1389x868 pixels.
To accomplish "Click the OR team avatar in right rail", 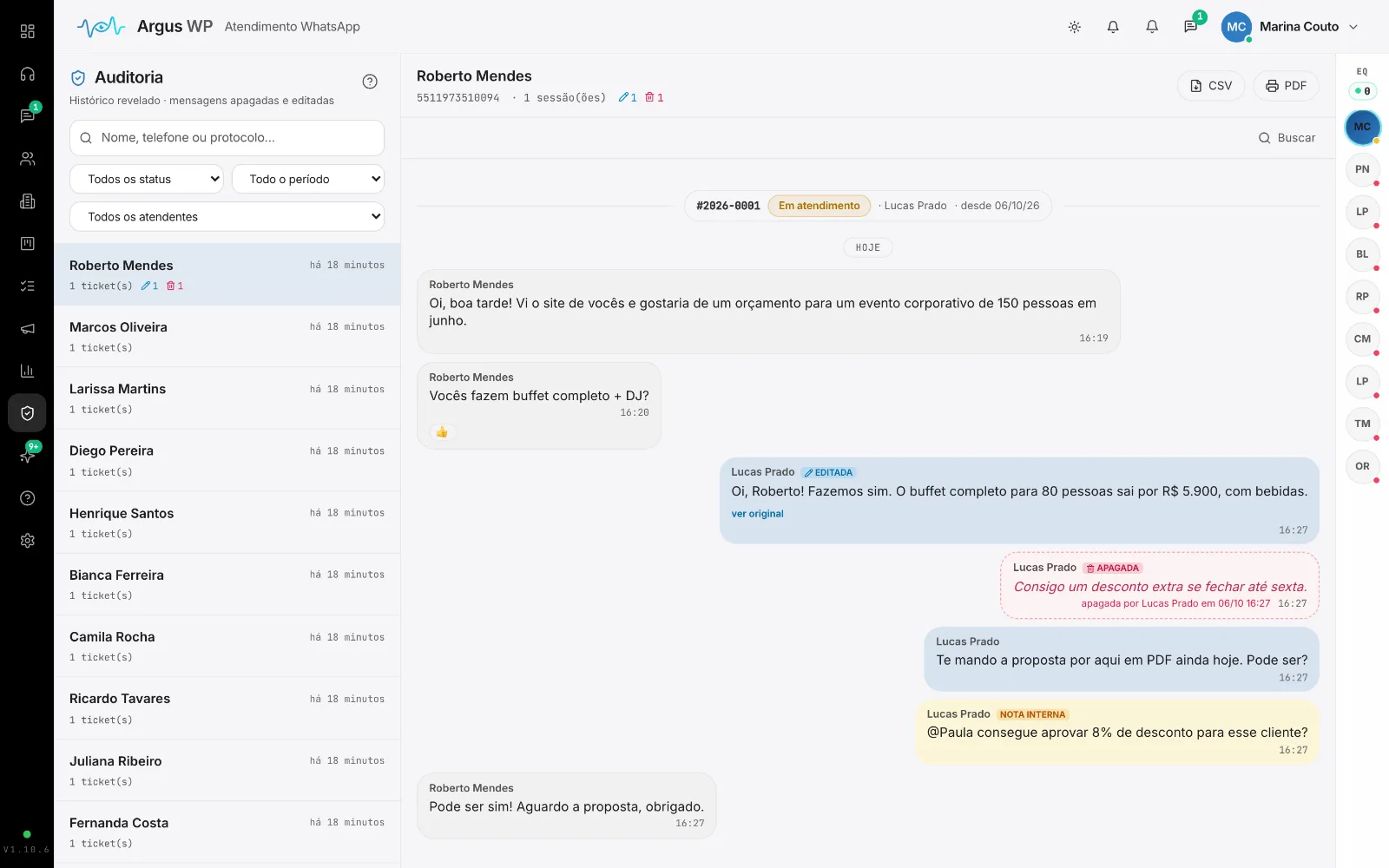I will [x=1362, y=466].
